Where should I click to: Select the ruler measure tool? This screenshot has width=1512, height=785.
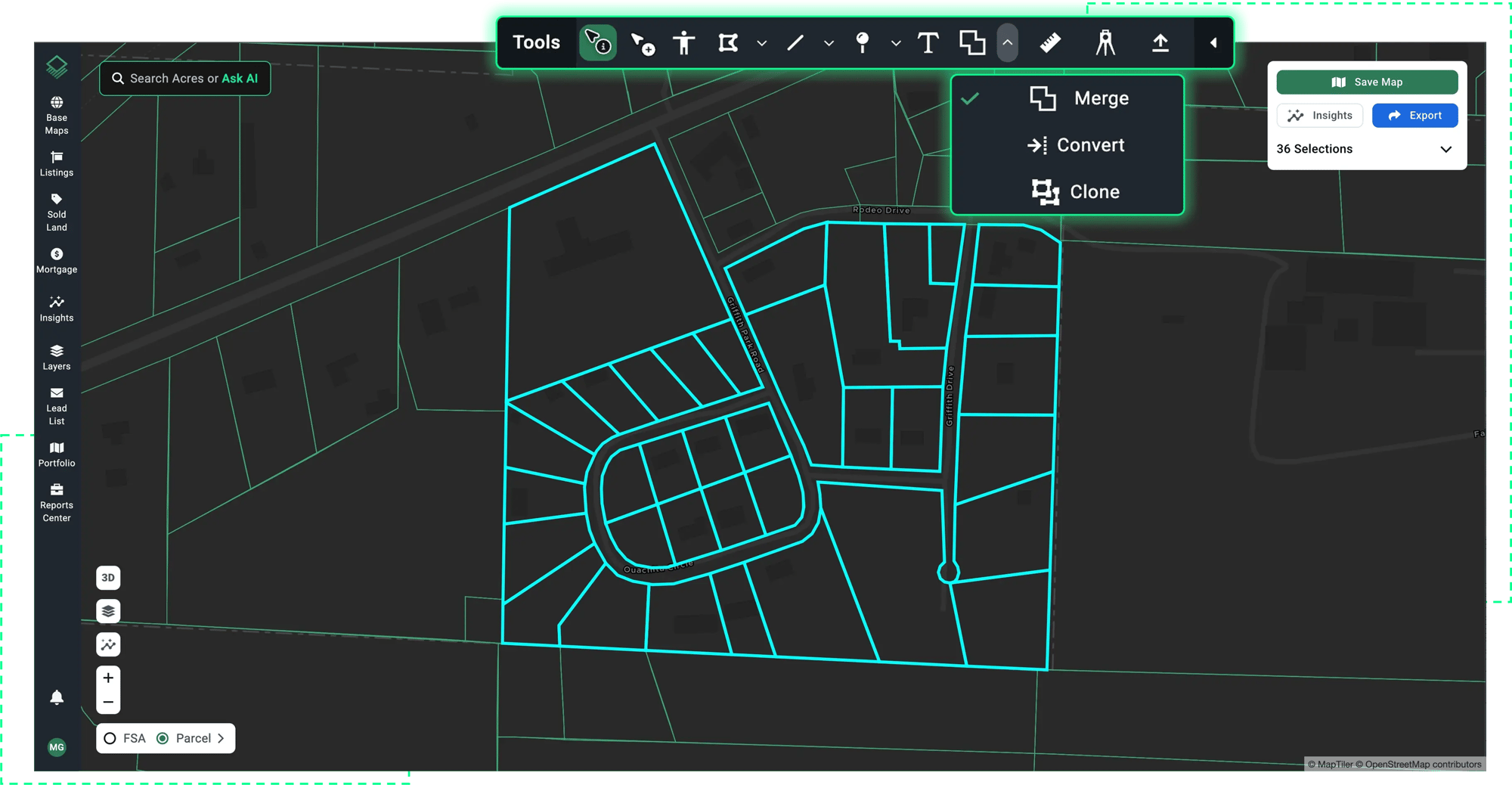[x=1050, y=43]
